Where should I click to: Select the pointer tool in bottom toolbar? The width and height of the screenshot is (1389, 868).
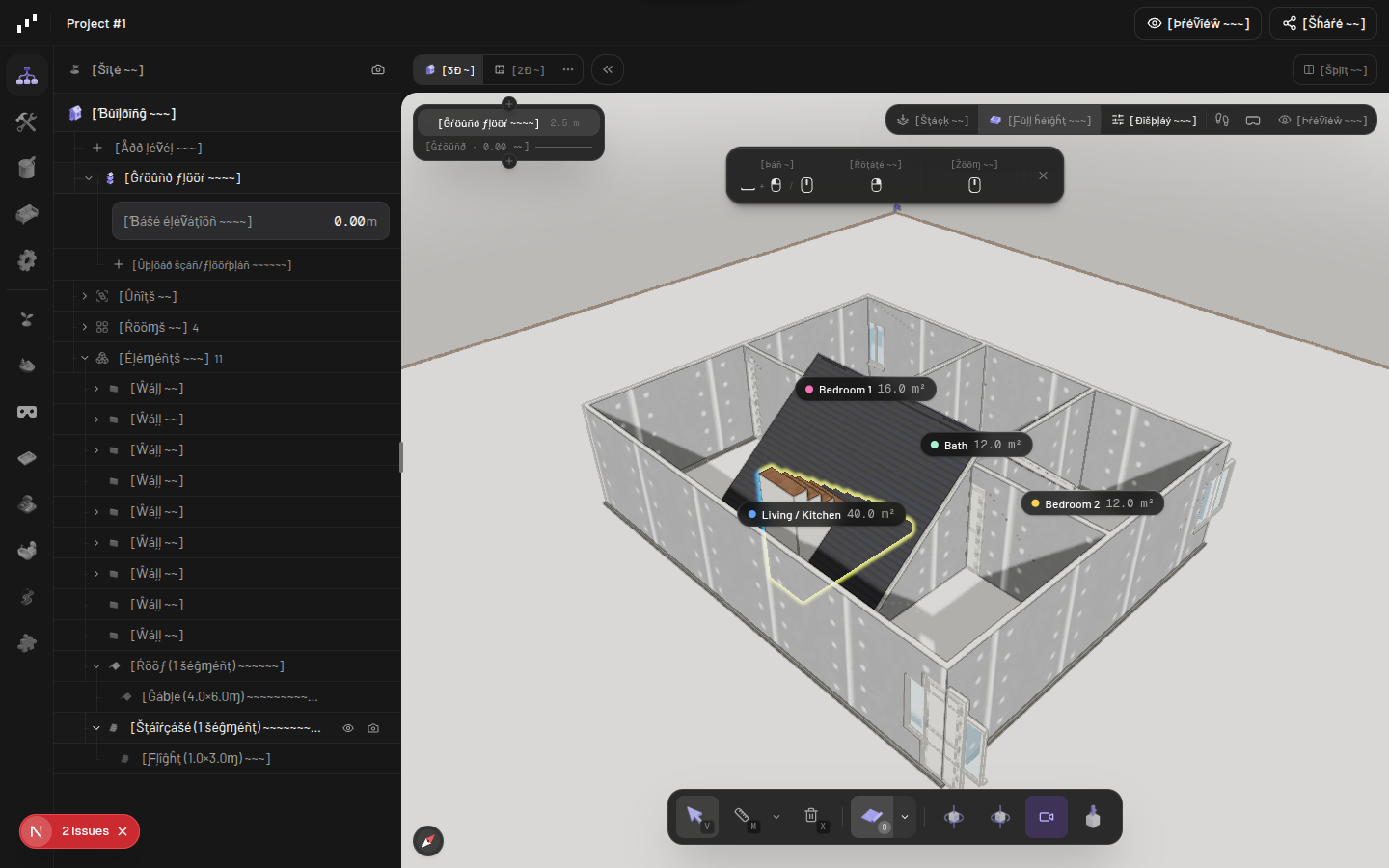point(696,817)
